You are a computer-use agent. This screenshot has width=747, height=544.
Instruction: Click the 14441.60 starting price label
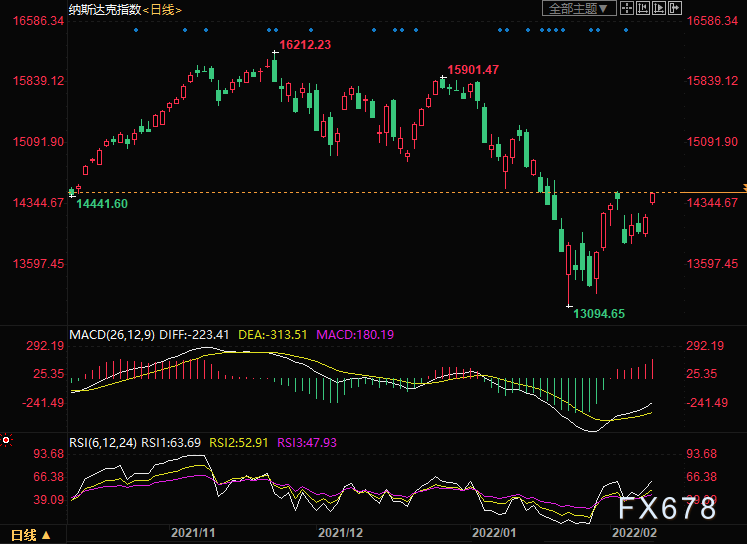pos(102,204)
